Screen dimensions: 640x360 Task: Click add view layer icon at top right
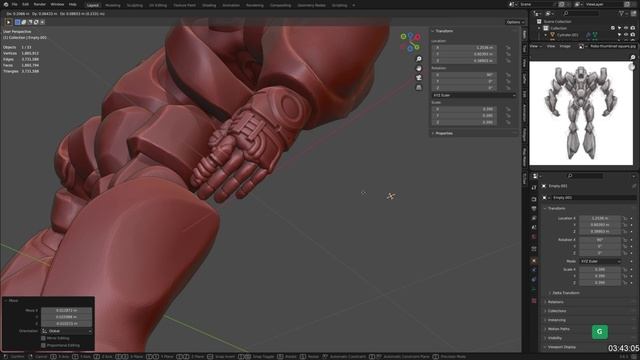click(627, 4)
